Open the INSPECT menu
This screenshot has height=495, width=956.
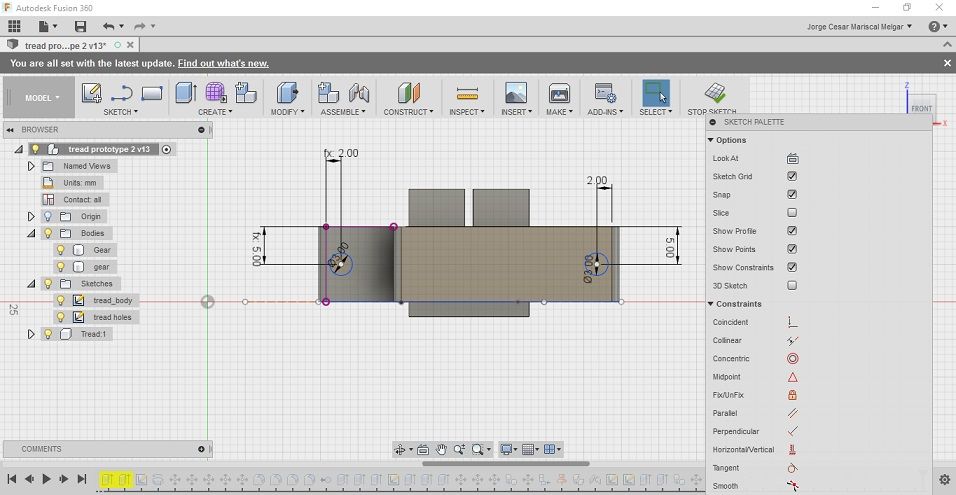(x=467, y=112)
